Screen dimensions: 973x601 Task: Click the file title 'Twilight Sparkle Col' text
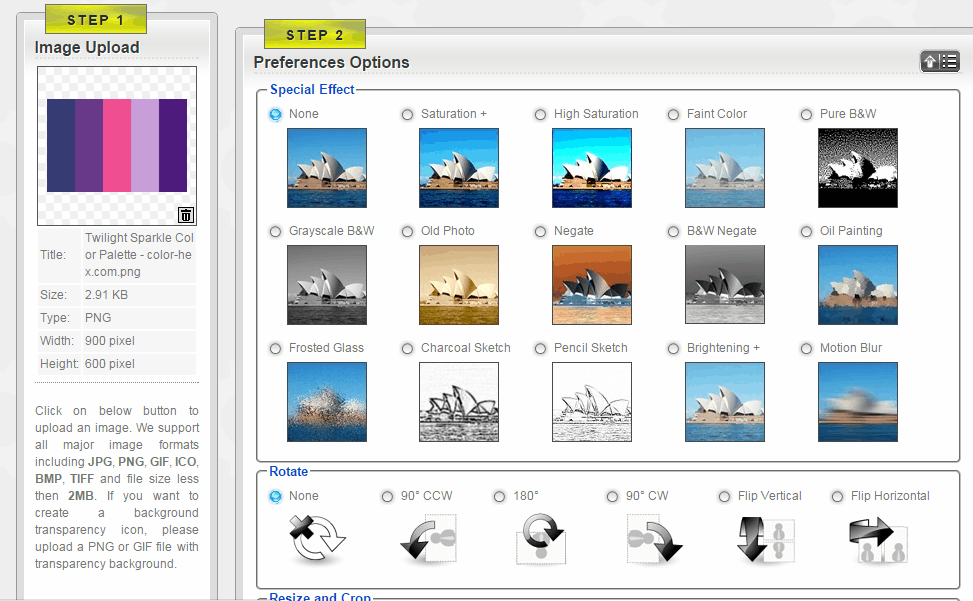point(140,238)
